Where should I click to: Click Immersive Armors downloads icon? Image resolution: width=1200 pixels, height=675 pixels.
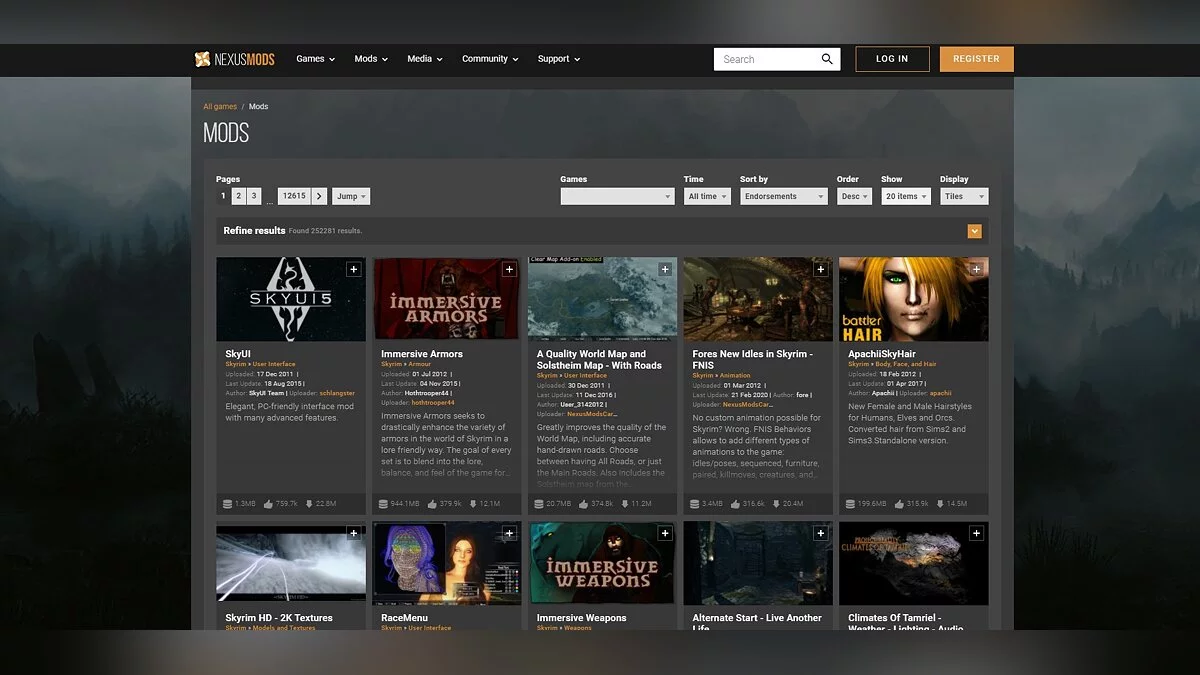coord(472,504)
